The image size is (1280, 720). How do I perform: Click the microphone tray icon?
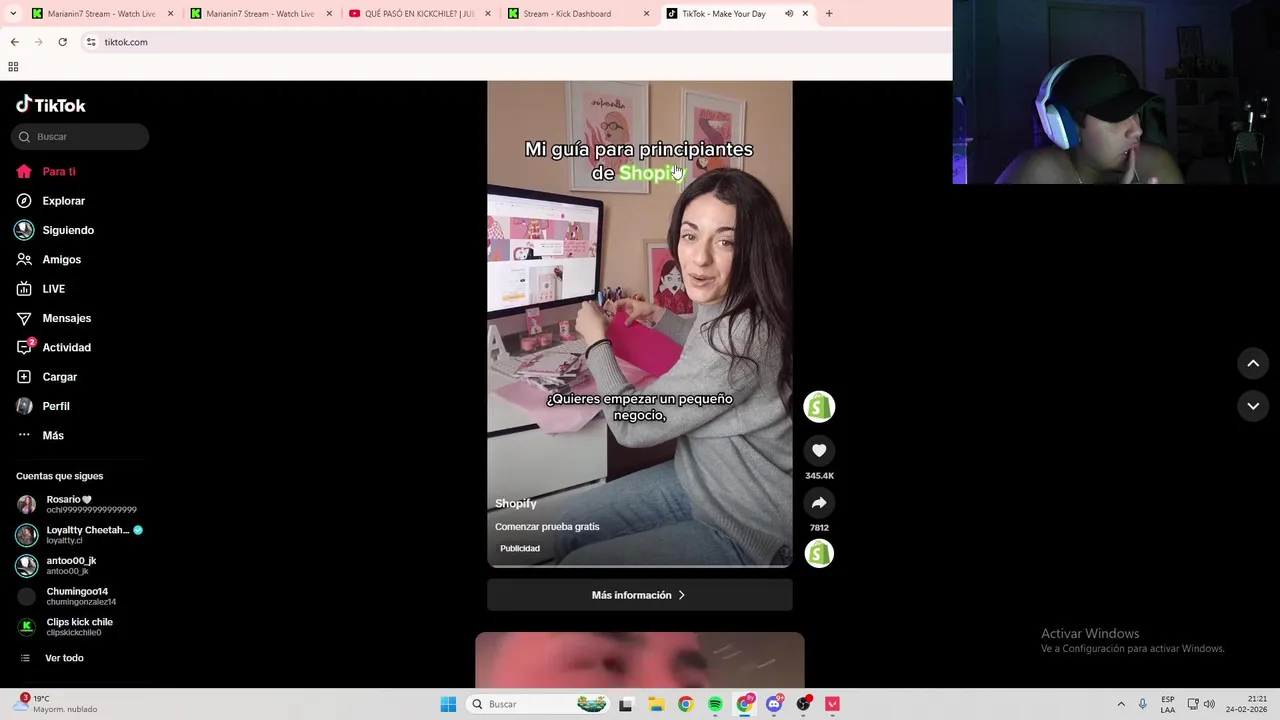tap(1143, 704)
